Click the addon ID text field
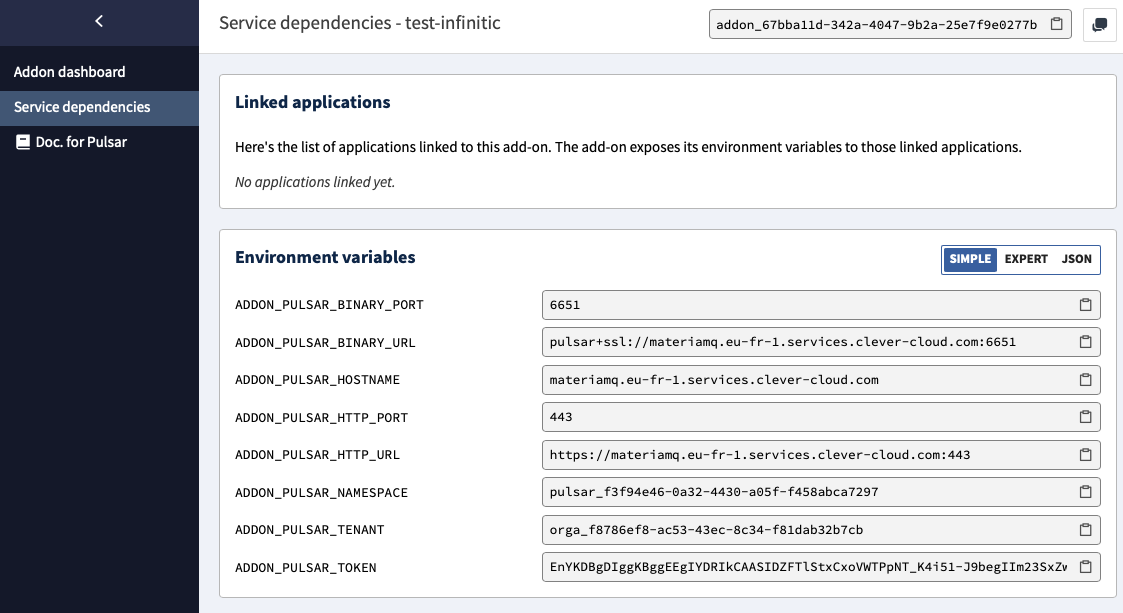1123x613 pixels. 877,24
